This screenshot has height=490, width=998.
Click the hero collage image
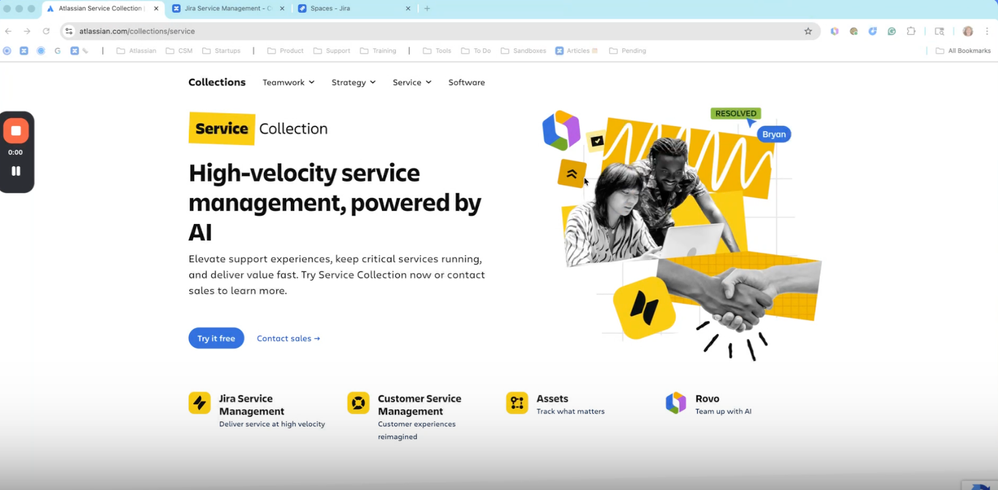tap(681, 235)
